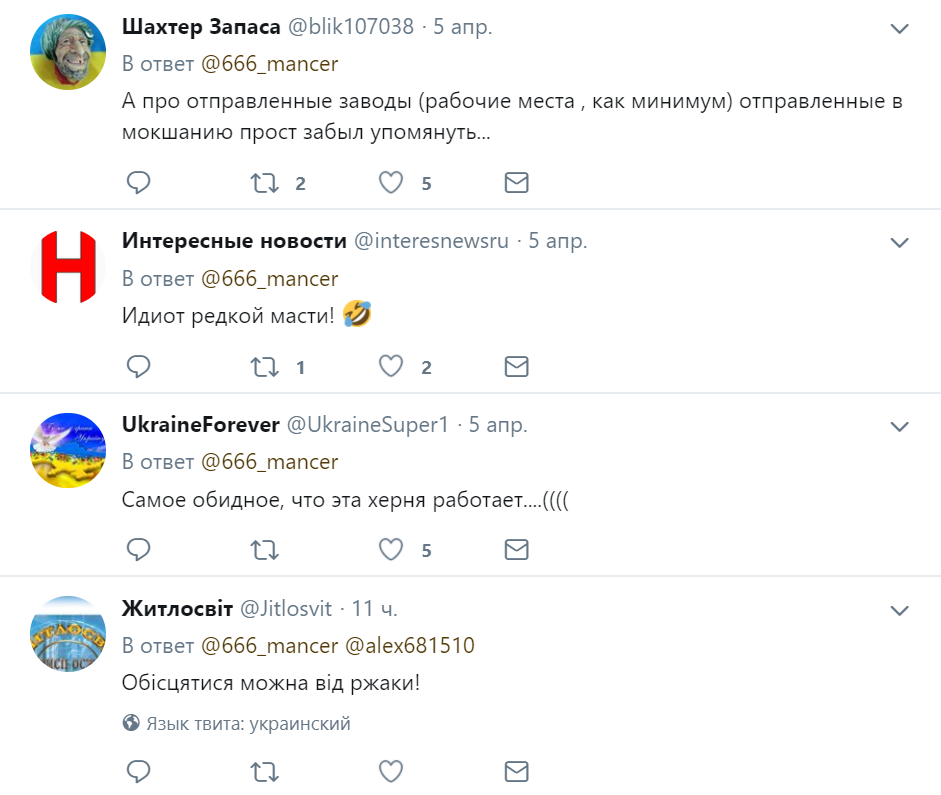Image resolution: width=941 pixels, height=795 pixels.
Task: Retweet the Шахтер Запаса tweet
Action: pyautogui.click(x=264, y=183)
